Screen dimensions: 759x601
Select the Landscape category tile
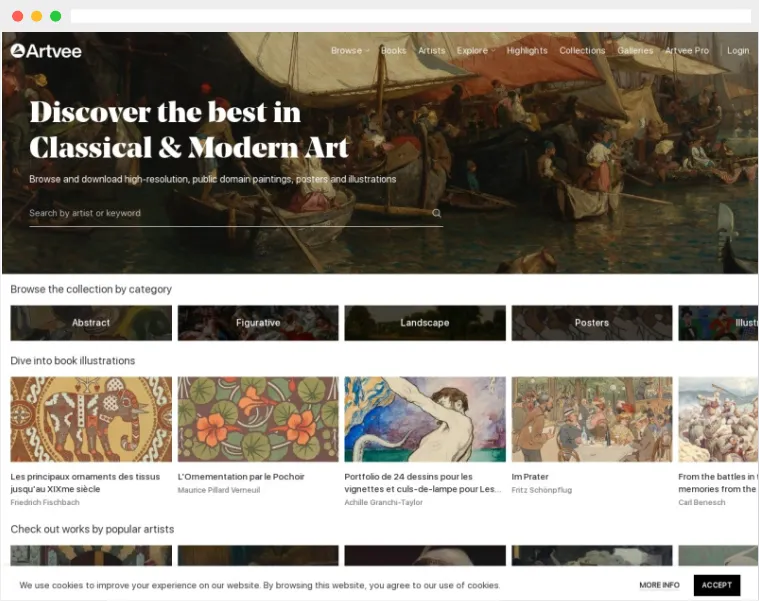coord(425,323)
